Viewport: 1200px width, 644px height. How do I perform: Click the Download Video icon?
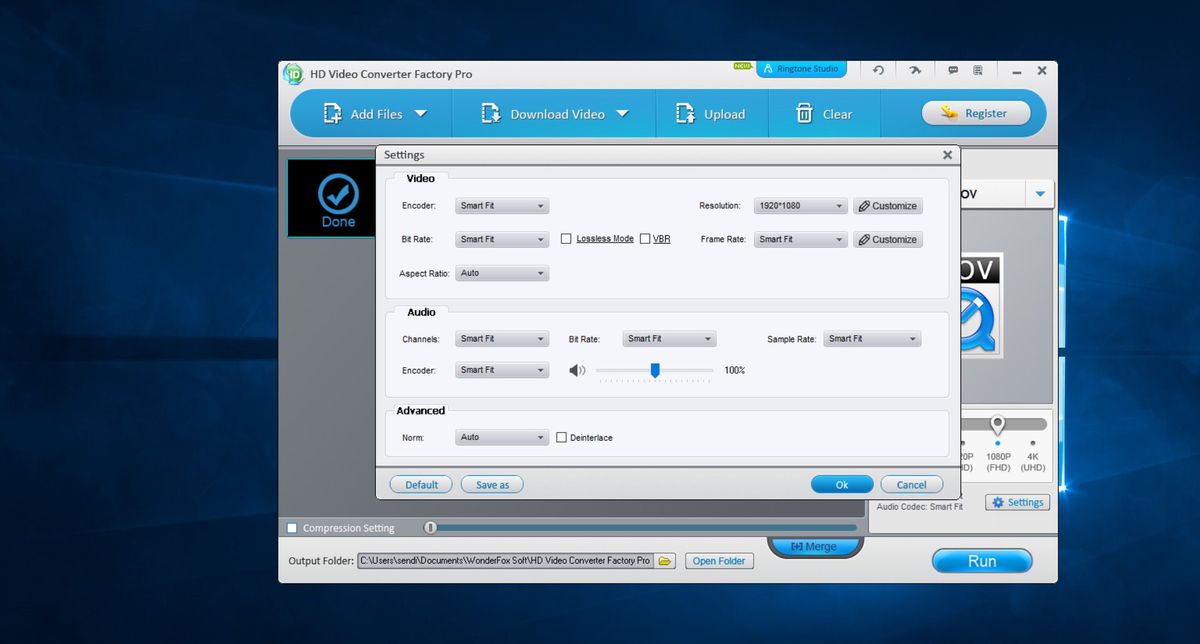(491, 113)
